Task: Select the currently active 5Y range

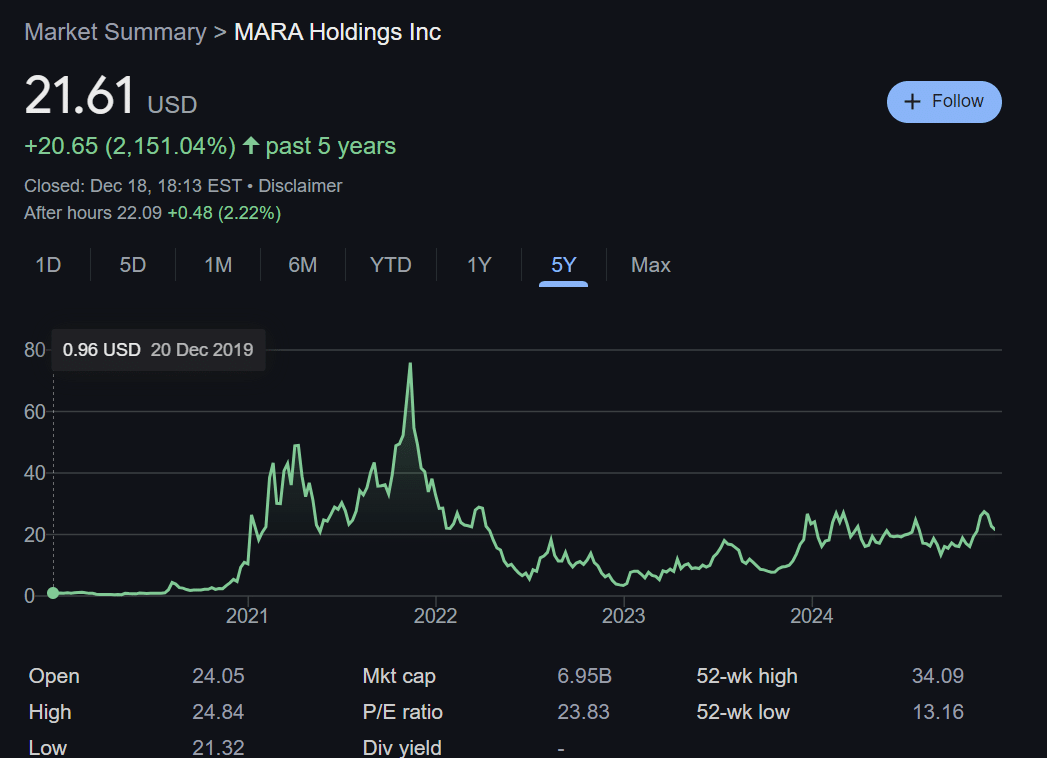Action: pos(563,265)
